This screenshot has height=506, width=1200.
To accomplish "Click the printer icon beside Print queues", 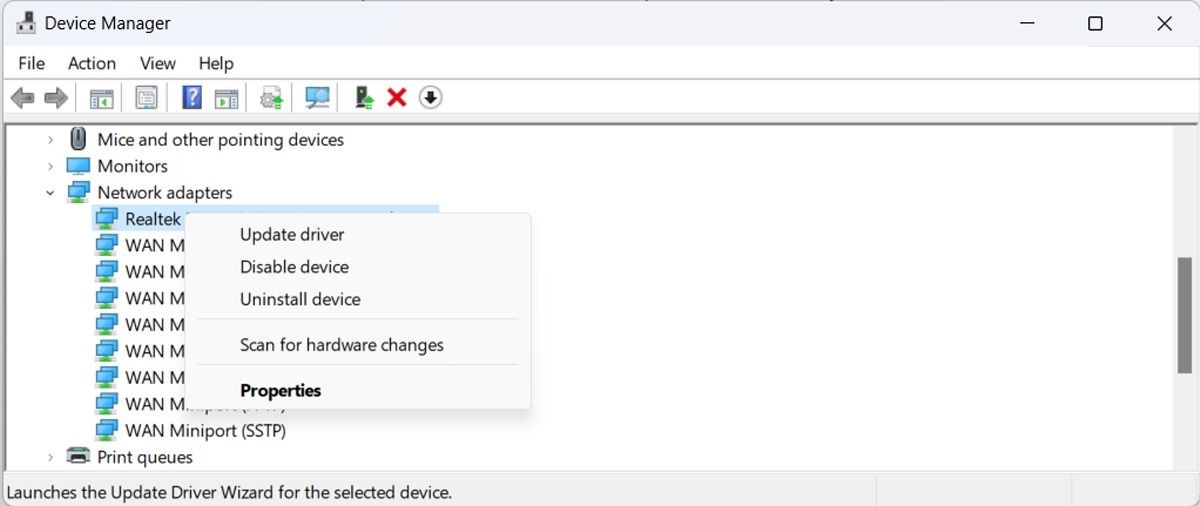I will click(78, 456).
